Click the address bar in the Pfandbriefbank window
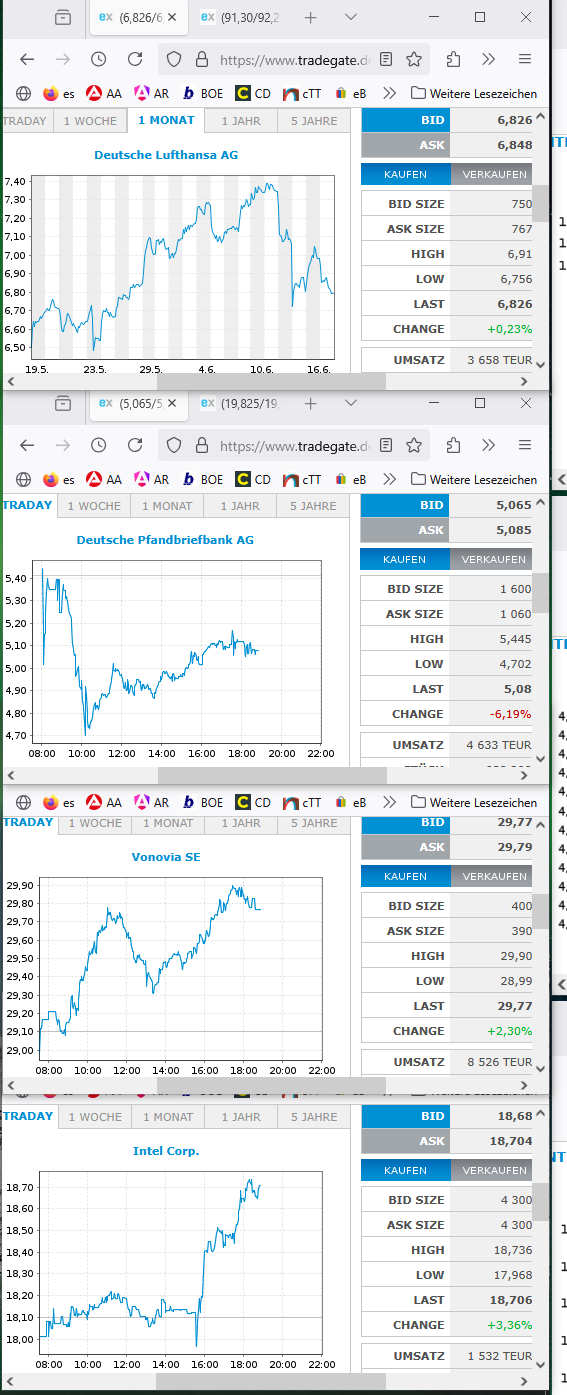The height and width of the screenshot is (1395, 567). click(x=295, y=445)
